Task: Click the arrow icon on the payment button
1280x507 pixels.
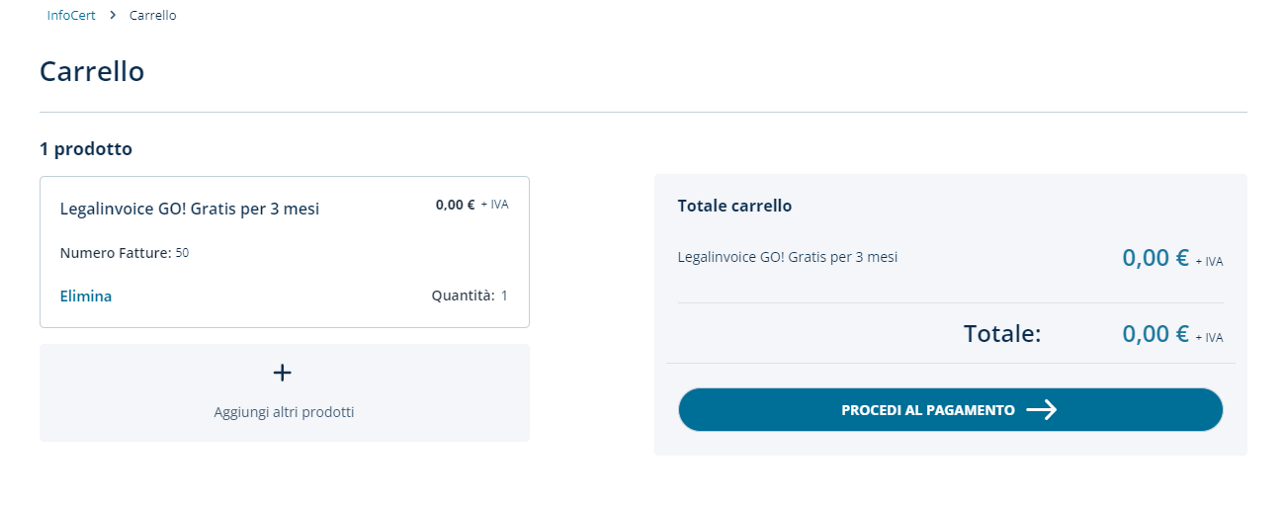Action: tap(1042, 410)
